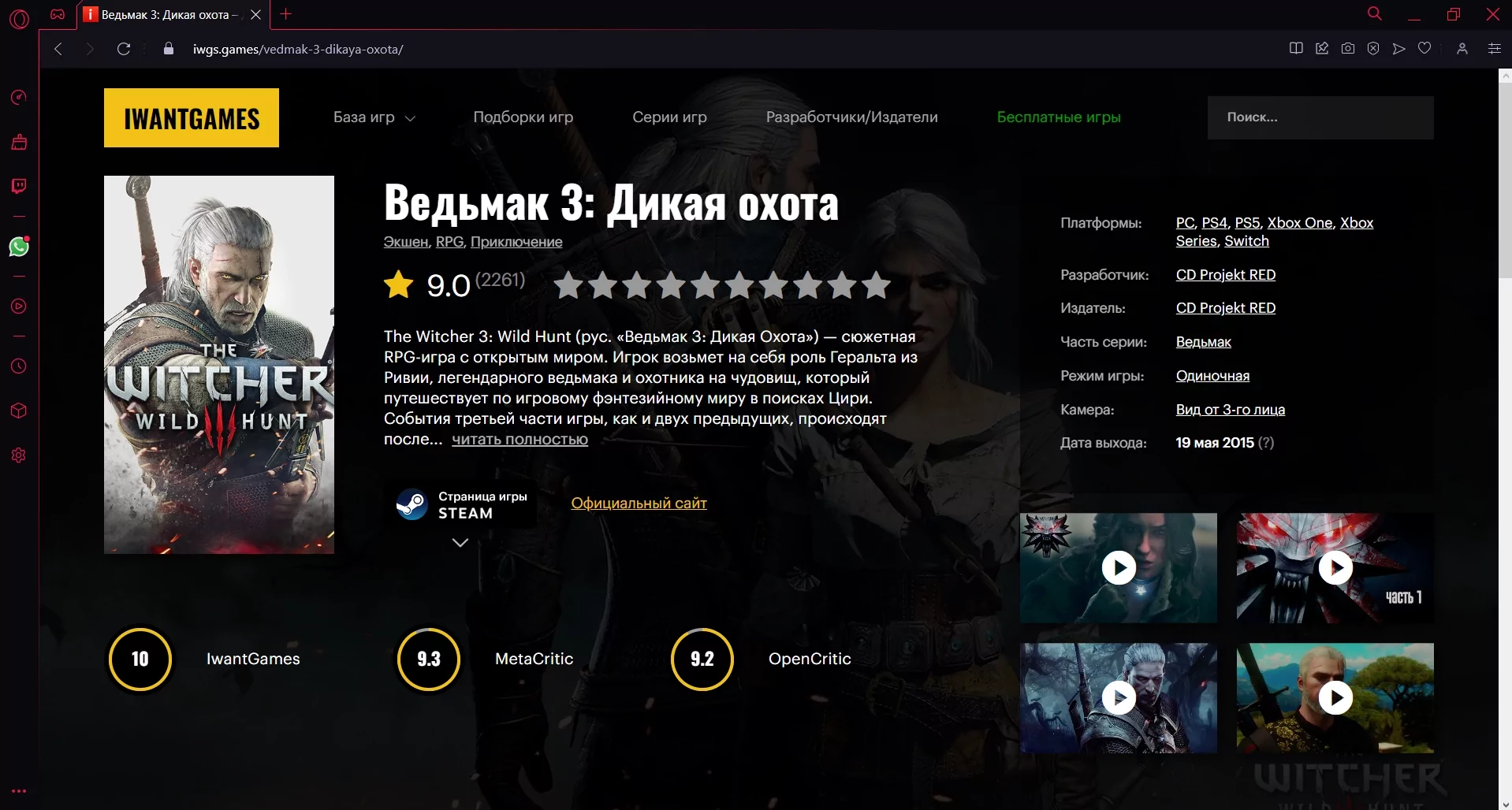The height and width of the screenshot is (810, 1512).
Task: Take a snapshot with camera icon
Action: click(1348, 49)
